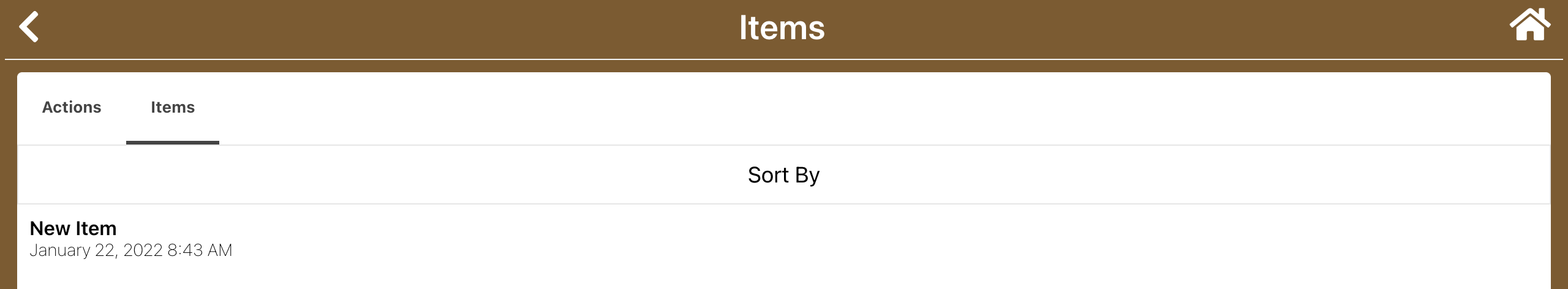Click the back arrow icon
The image size is (1568, 289).
pos(29,28)
